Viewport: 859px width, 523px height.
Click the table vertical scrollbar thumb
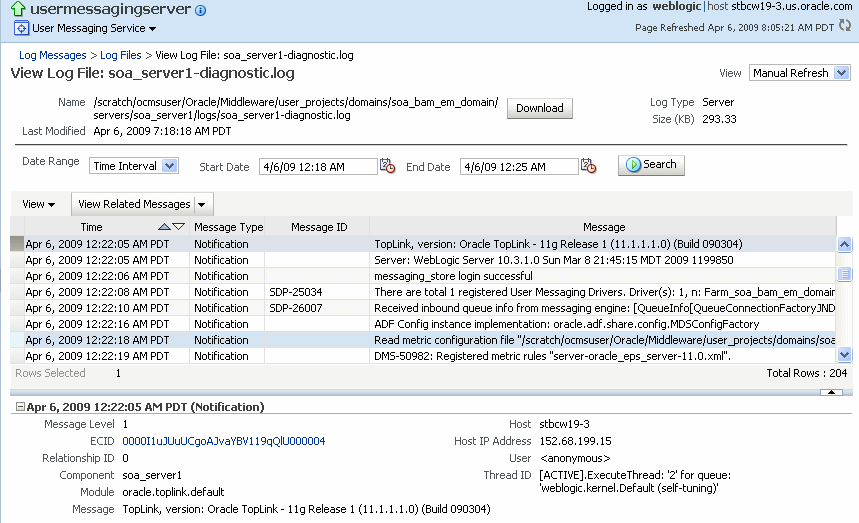tap(844, 273)
